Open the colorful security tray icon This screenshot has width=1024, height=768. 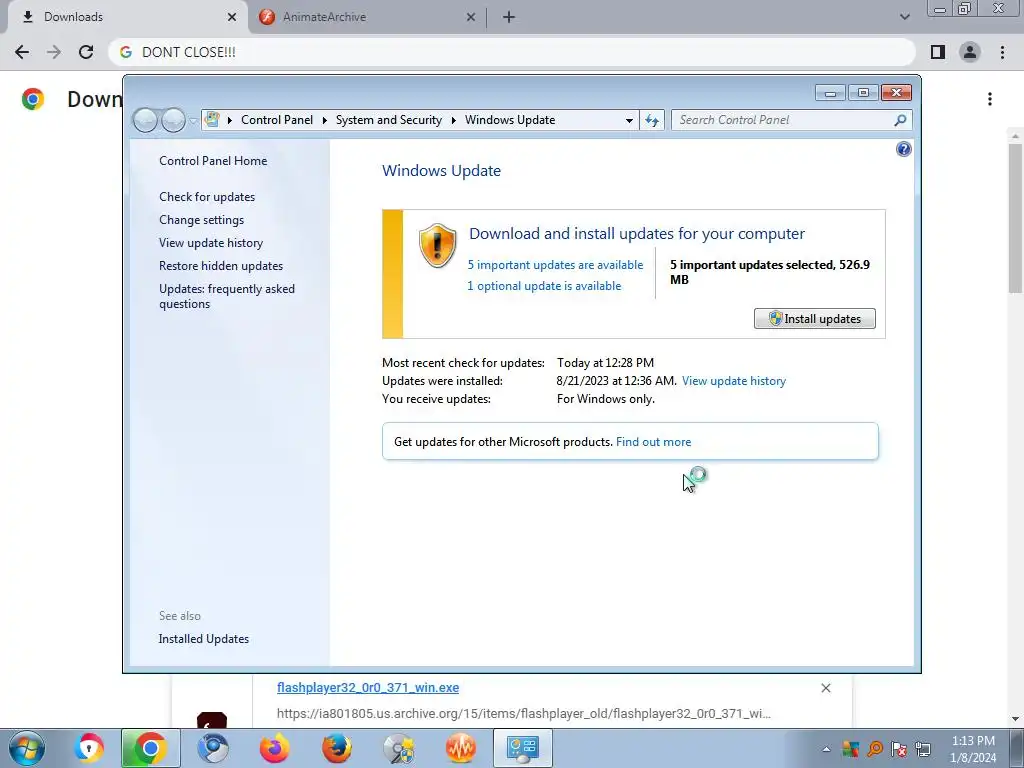point(850,749)
